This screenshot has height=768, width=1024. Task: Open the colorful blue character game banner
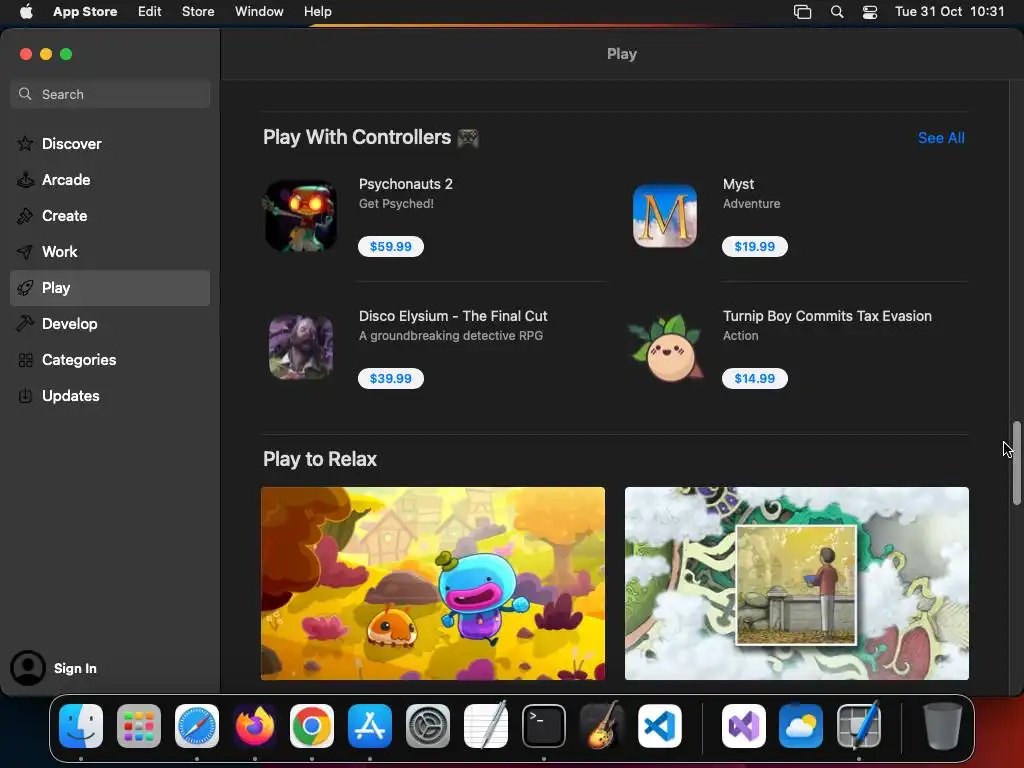(x=433, y=583)
